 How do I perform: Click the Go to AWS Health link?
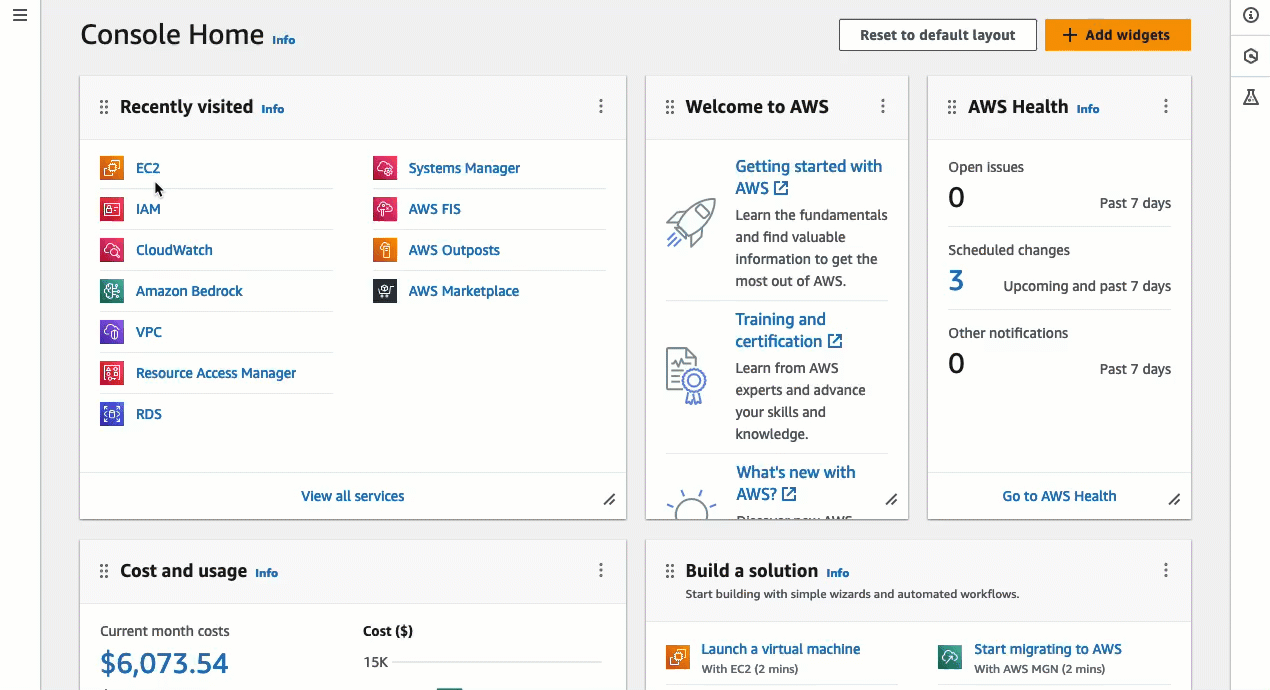(x=1059, y=496)
